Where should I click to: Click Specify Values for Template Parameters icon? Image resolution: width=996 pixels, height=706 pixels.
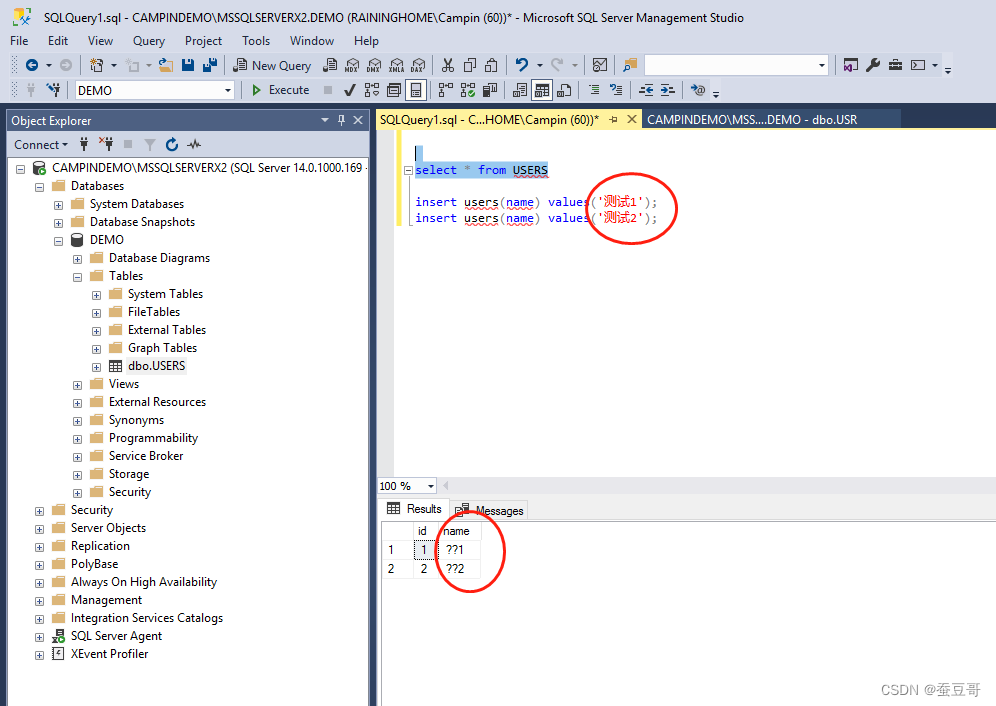[698, 90]
